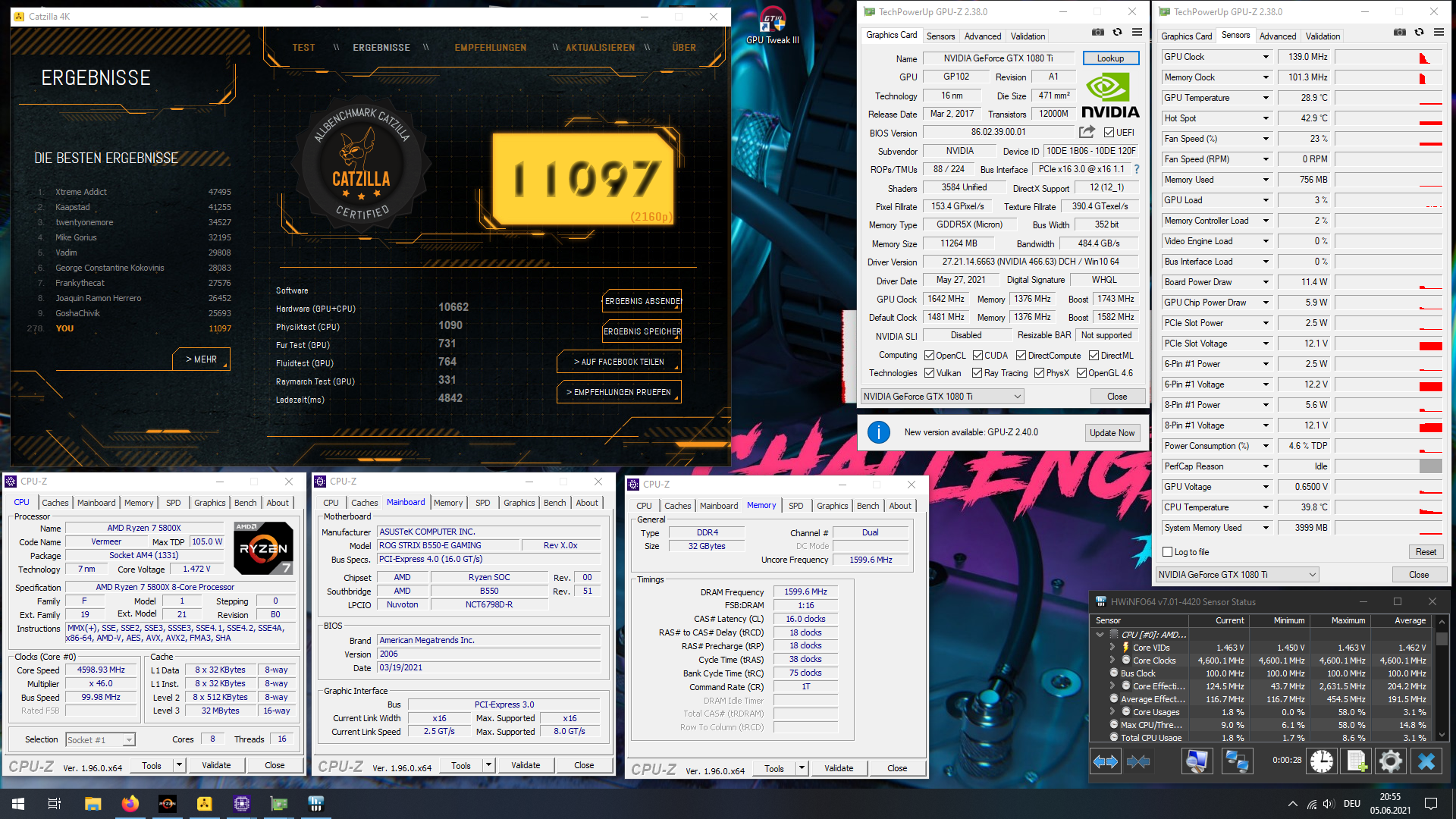Switch to TEST tab in Catzilla
1456x819 pixels.
click(x=303, y=48)
